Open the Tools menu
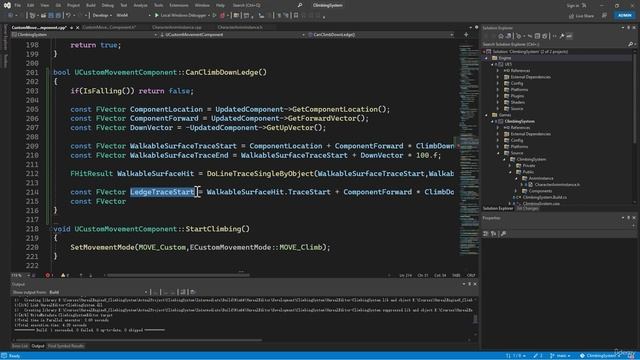 point(158,5)
